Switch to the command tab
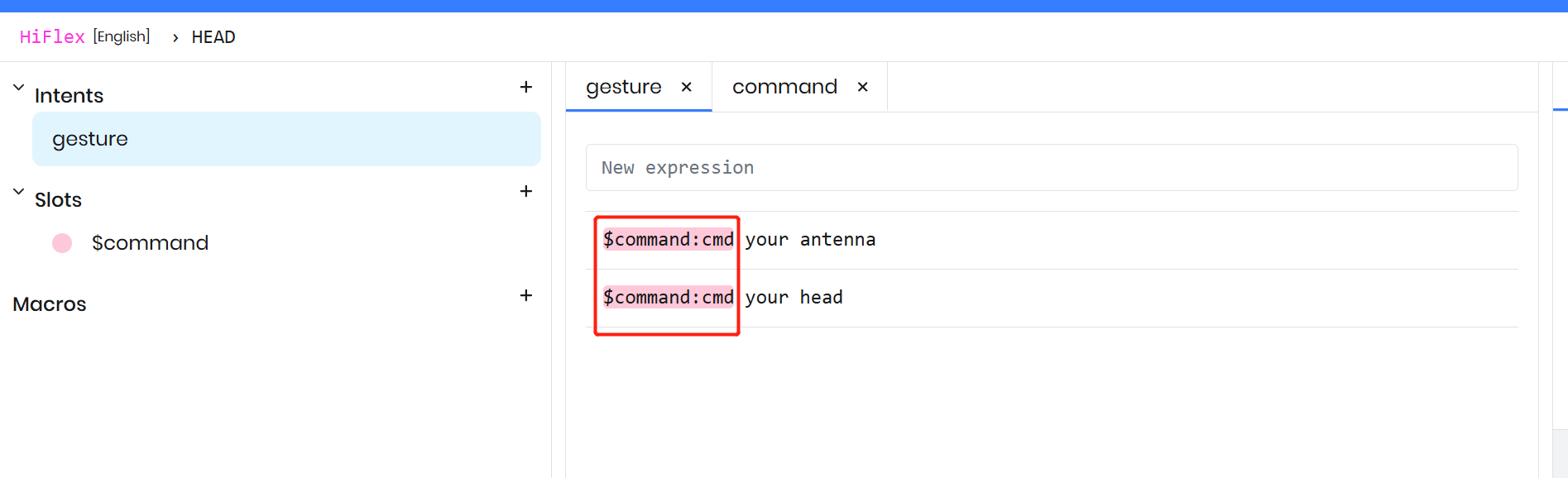Image resolution: width=1568 pixels, height=478 pixels. point(784,87)
